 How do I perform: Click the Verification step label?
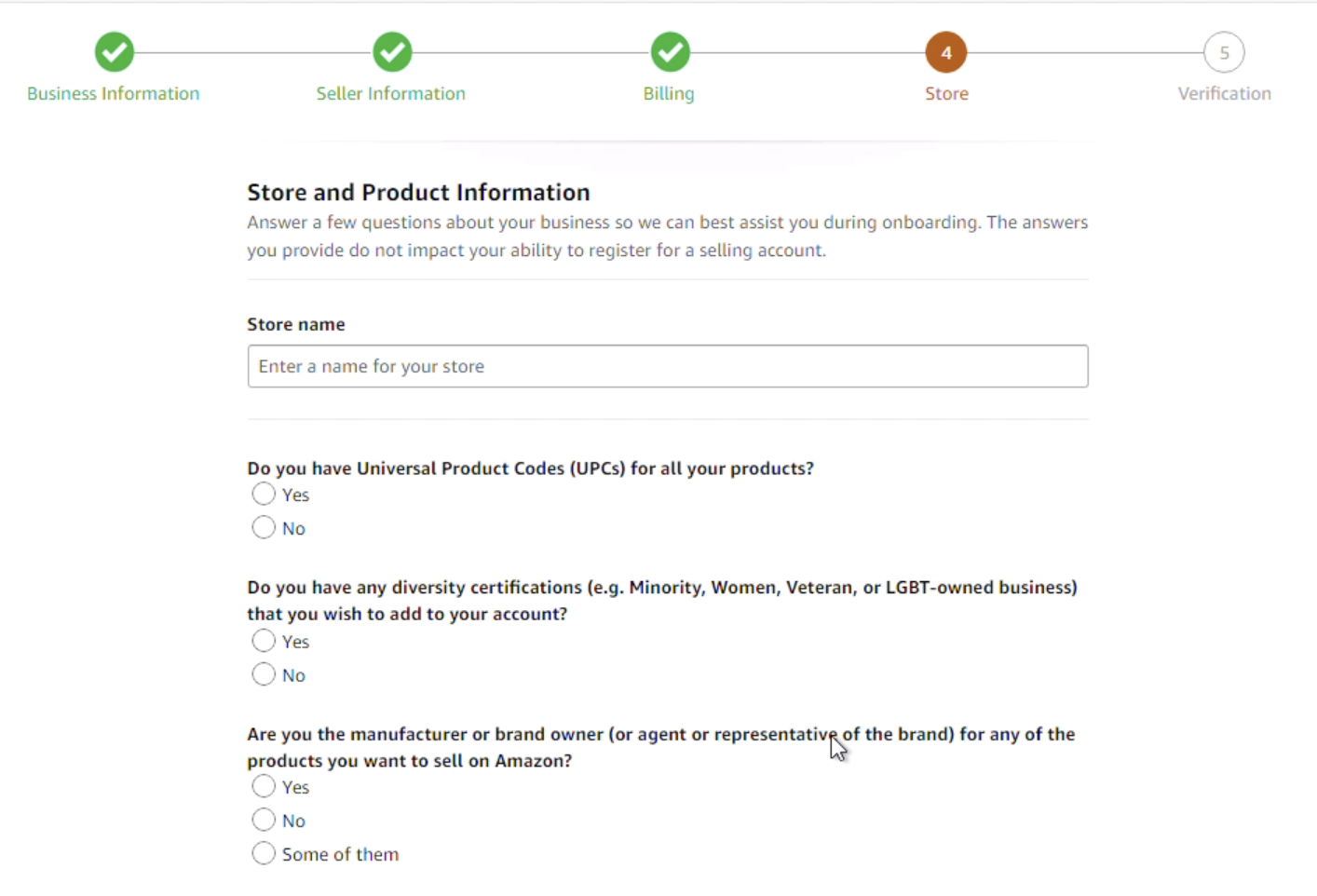(1224, 93)
